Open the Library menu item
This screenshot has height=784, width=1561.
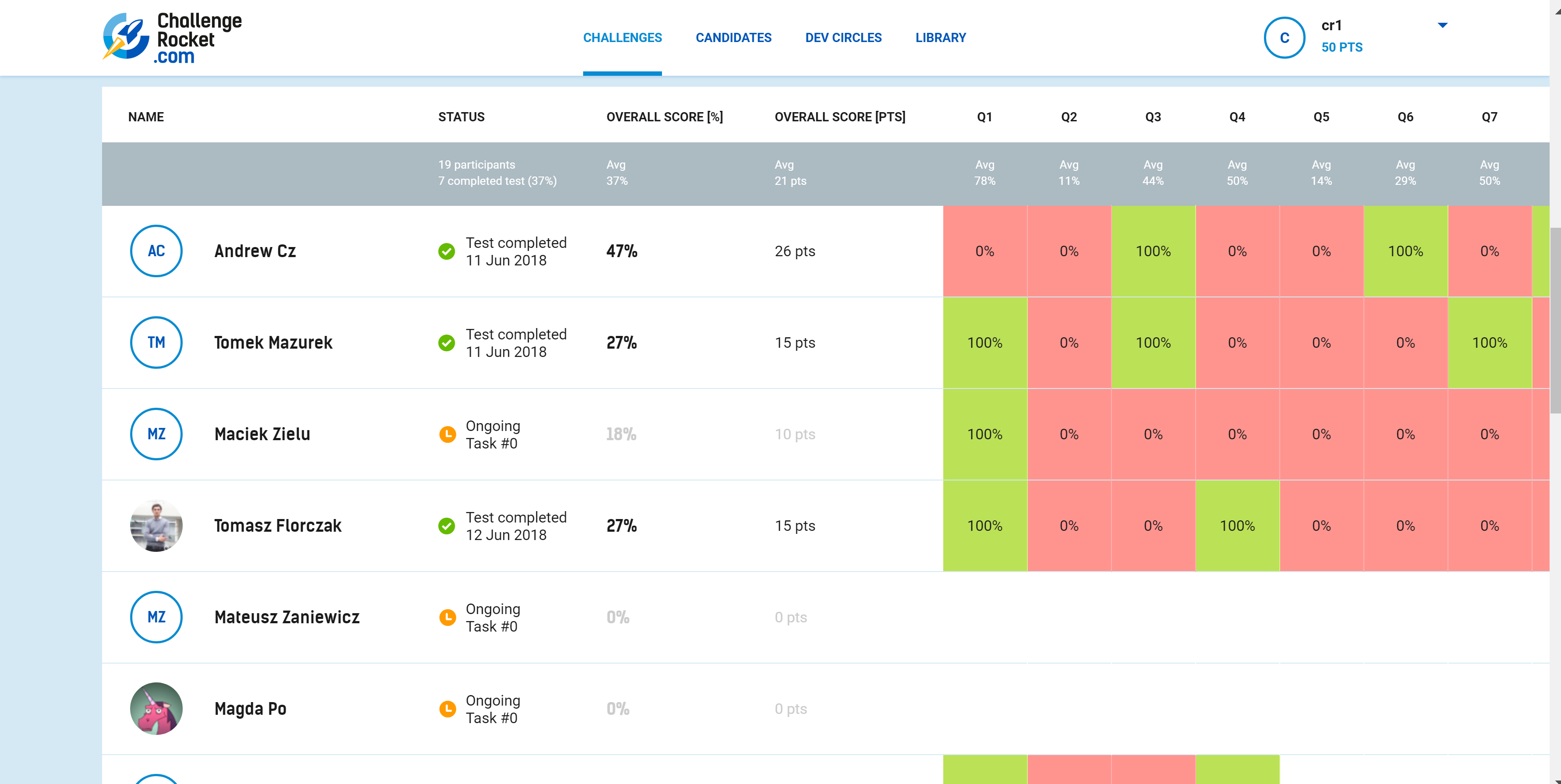click(x=941, y=38)
